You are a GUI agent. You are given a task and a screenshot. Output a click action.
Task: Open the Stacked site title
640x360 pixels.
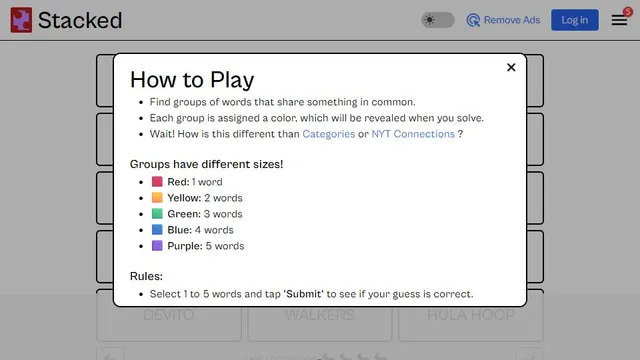(80, 20)
